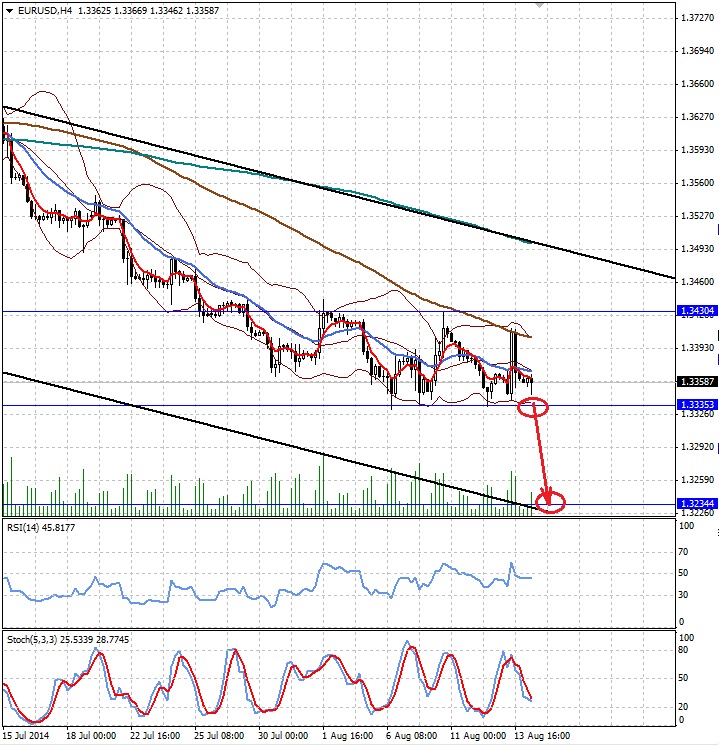The width and height of the screenshot is (719, 746).
Task: Click the RSI 70 level scale label
Action: [x=683, y=552]
